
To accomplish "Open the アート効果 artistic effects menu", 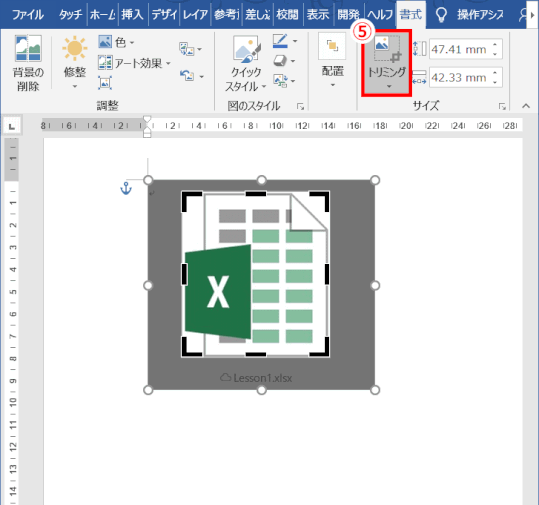I will 134,63.
